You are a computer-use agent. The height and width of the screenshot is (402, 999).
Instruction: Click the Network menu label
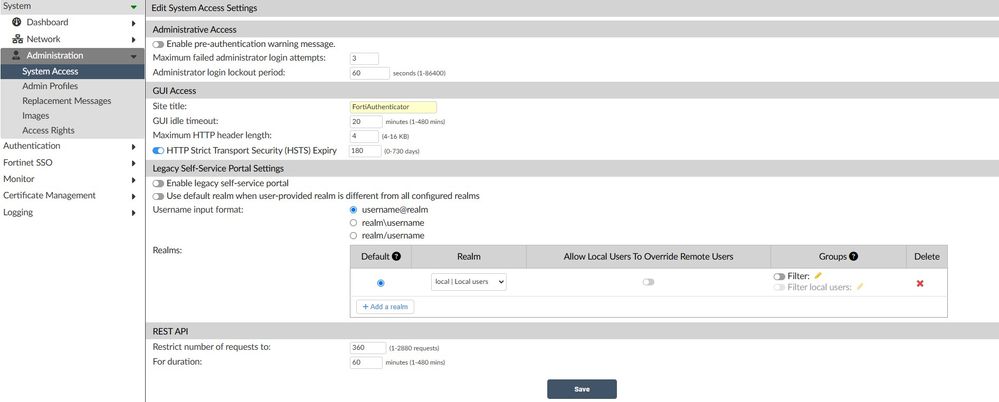(x=43, y=39)
